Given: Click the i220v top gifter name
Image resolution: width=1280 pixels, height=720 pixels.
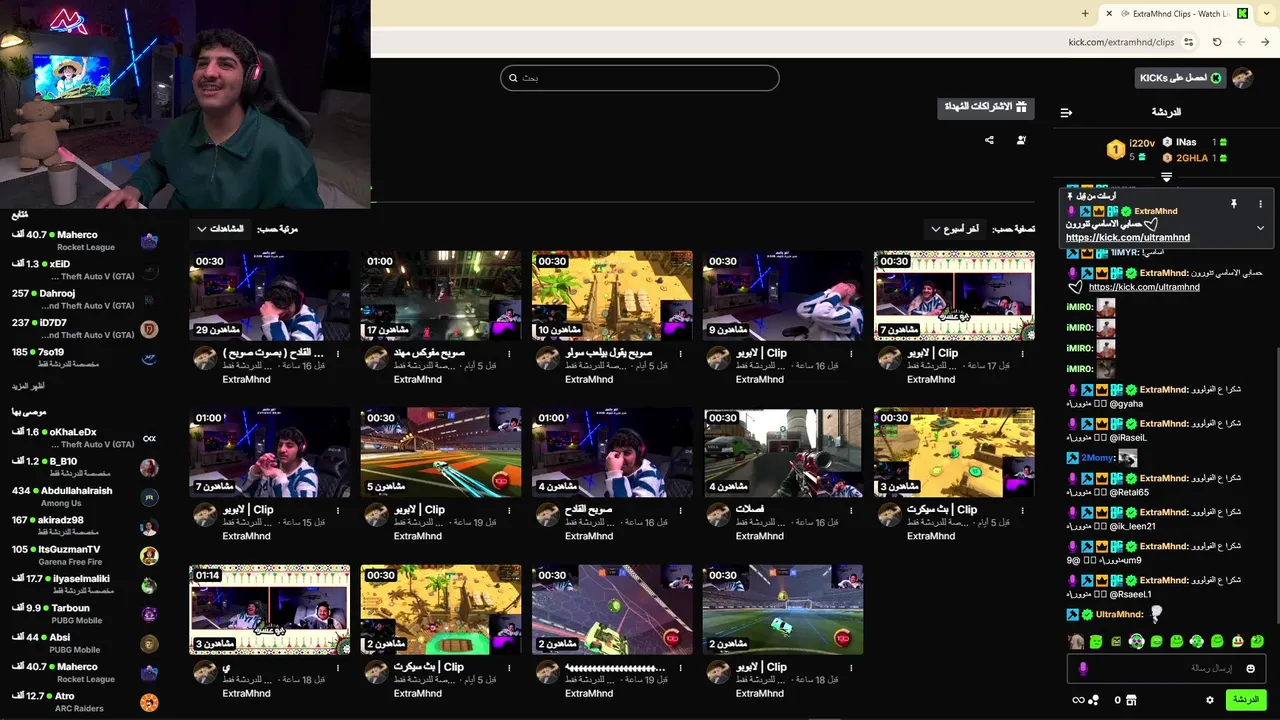Looking at the screenshot, I should pyautogui.click(x=1142, y=143).
